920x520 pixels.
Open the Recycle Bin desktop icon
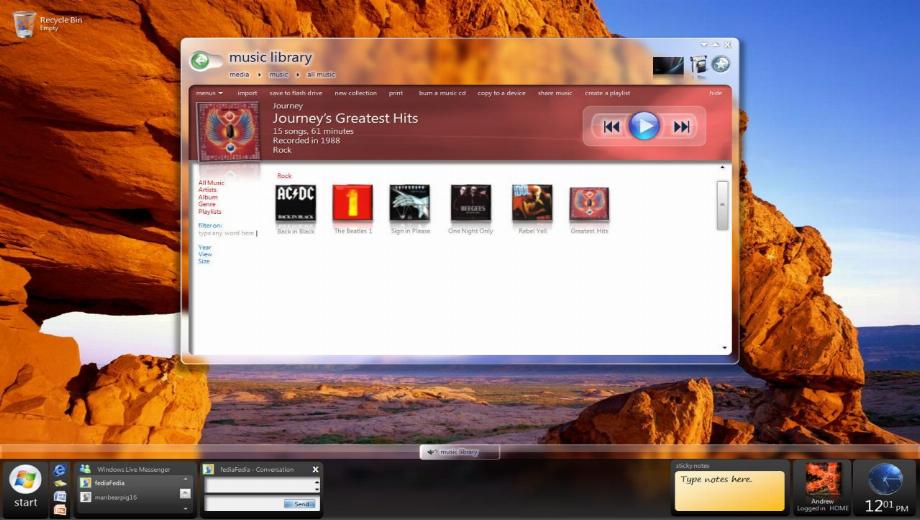coord(24,24)
